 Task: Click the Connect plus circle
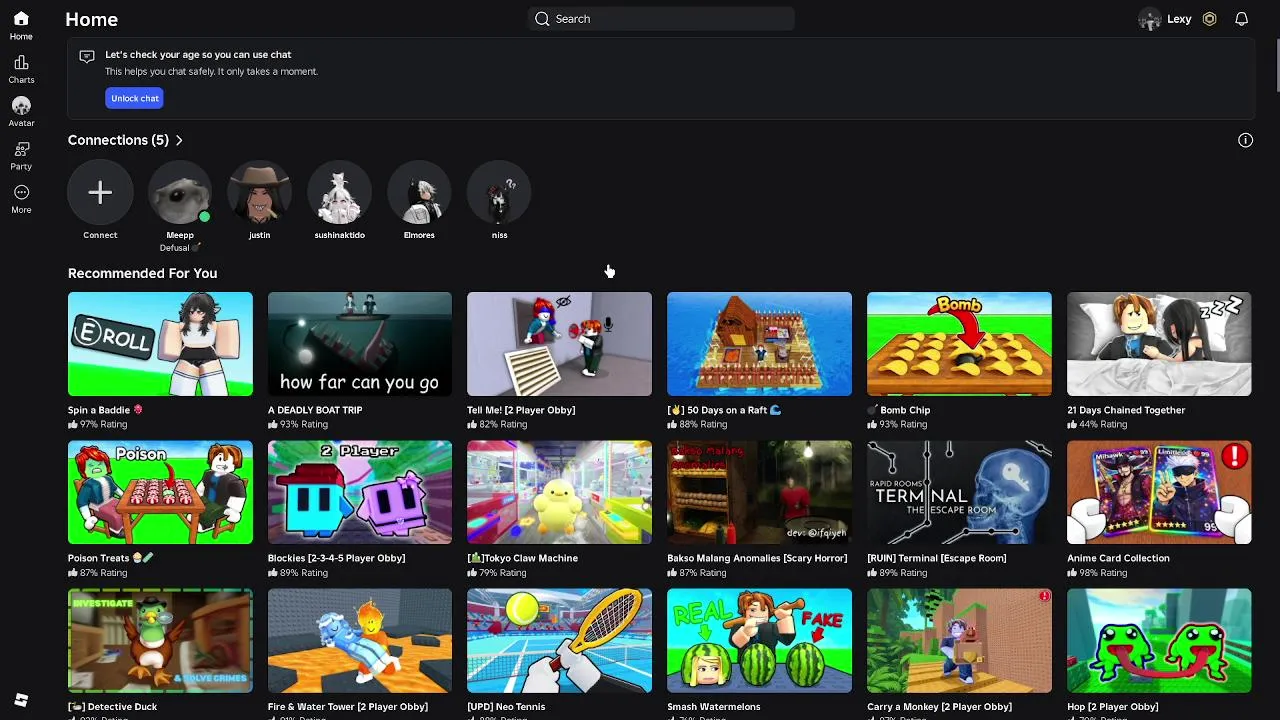click(x=100, y=193)
